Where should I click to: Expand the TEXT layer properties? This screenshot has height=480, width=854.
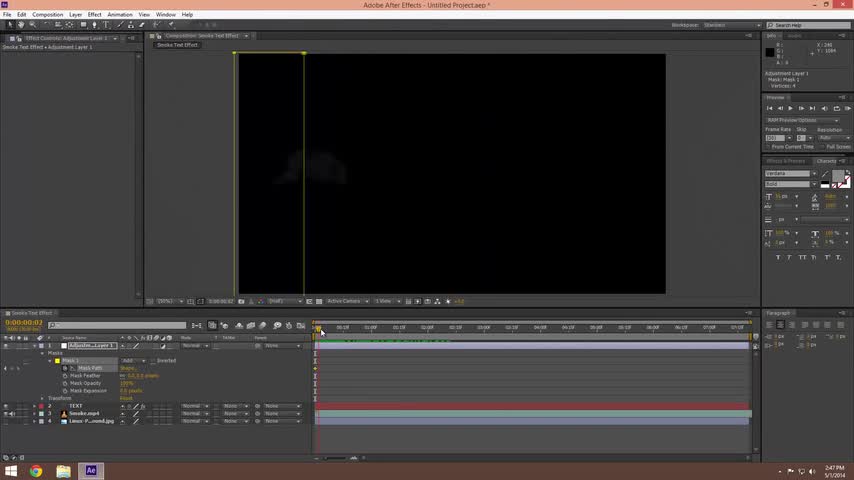coord(34,406)
